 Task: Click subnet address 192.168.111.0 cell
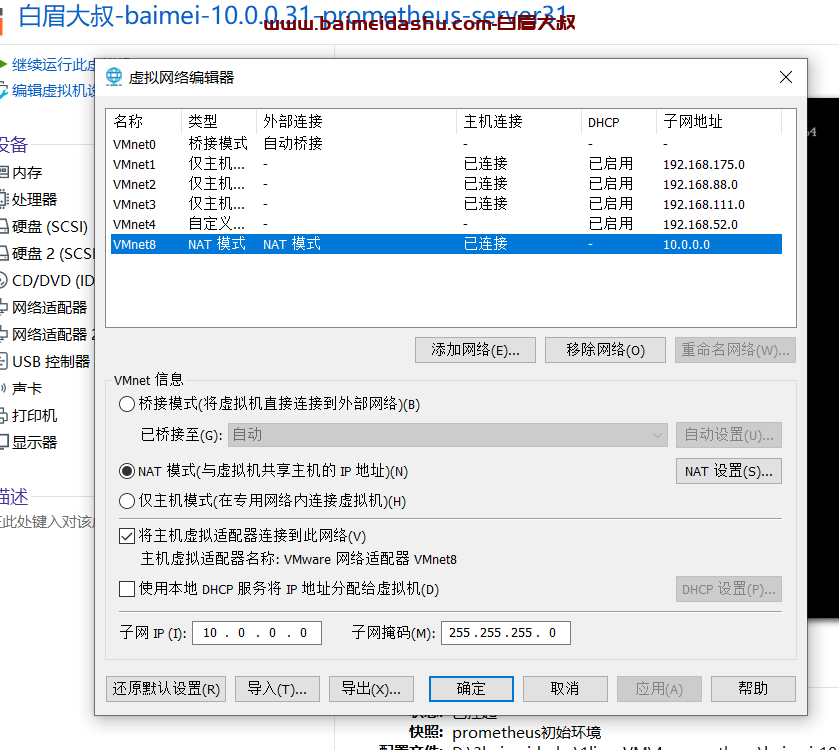click(x=704, y=204)
